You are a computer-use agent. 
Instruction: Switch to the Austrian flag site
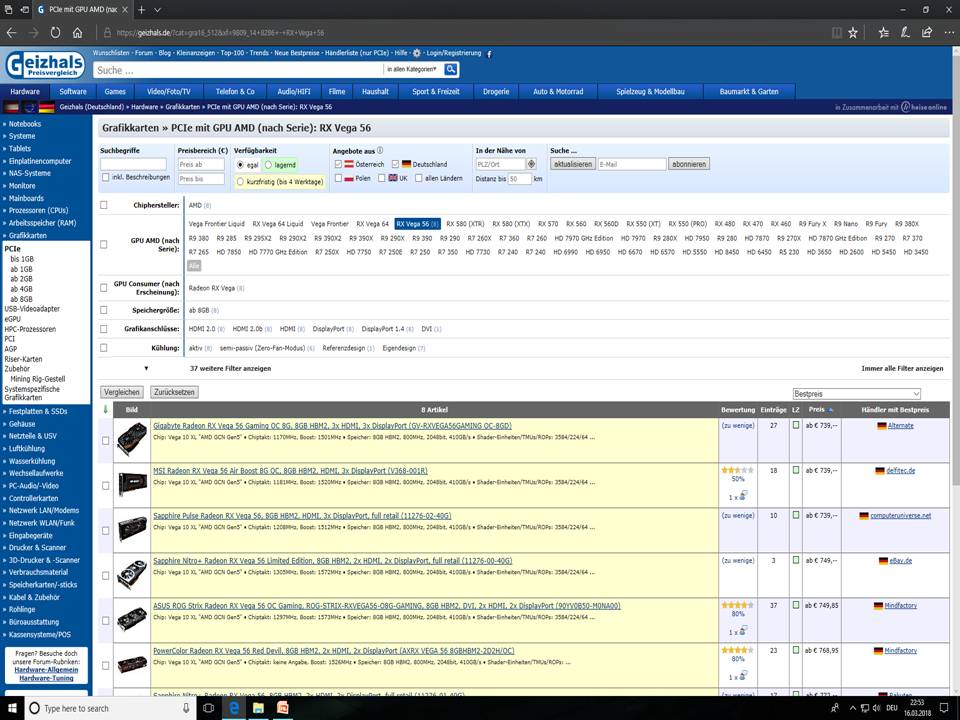tap(11, 107)
